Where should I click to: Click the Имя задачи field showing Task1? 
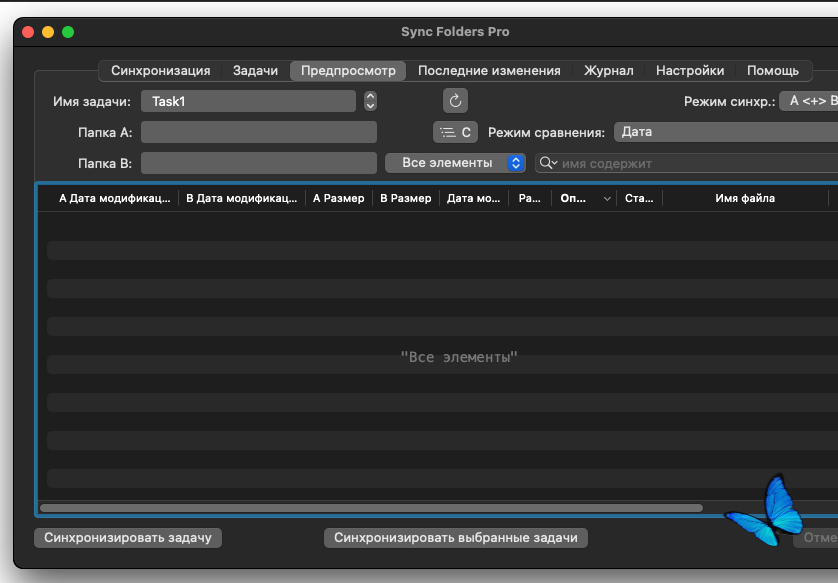[248, 101]
